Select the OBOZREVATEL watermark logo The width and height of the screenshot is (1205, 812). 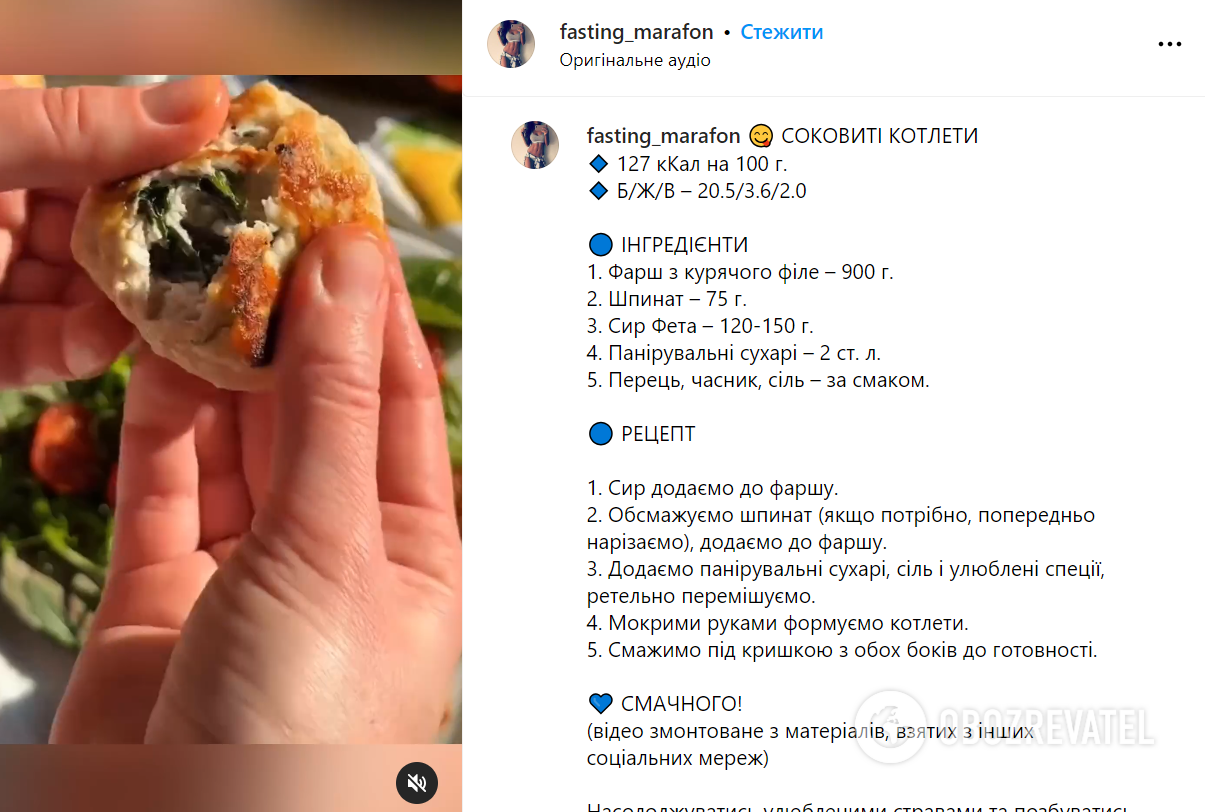[1004, 726]
